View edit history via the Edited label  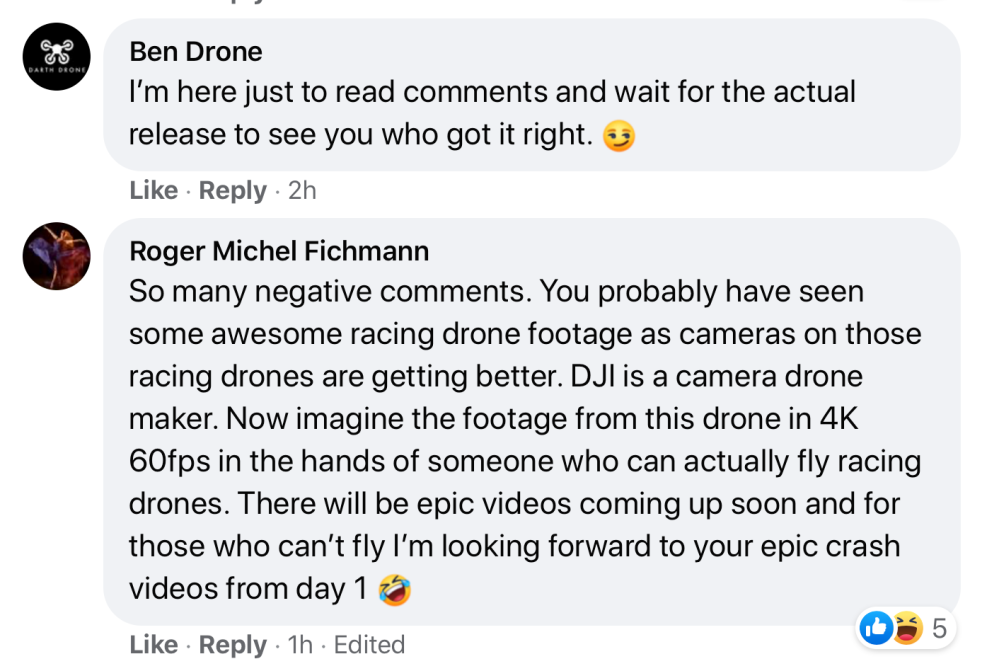(x=369, y=645)
